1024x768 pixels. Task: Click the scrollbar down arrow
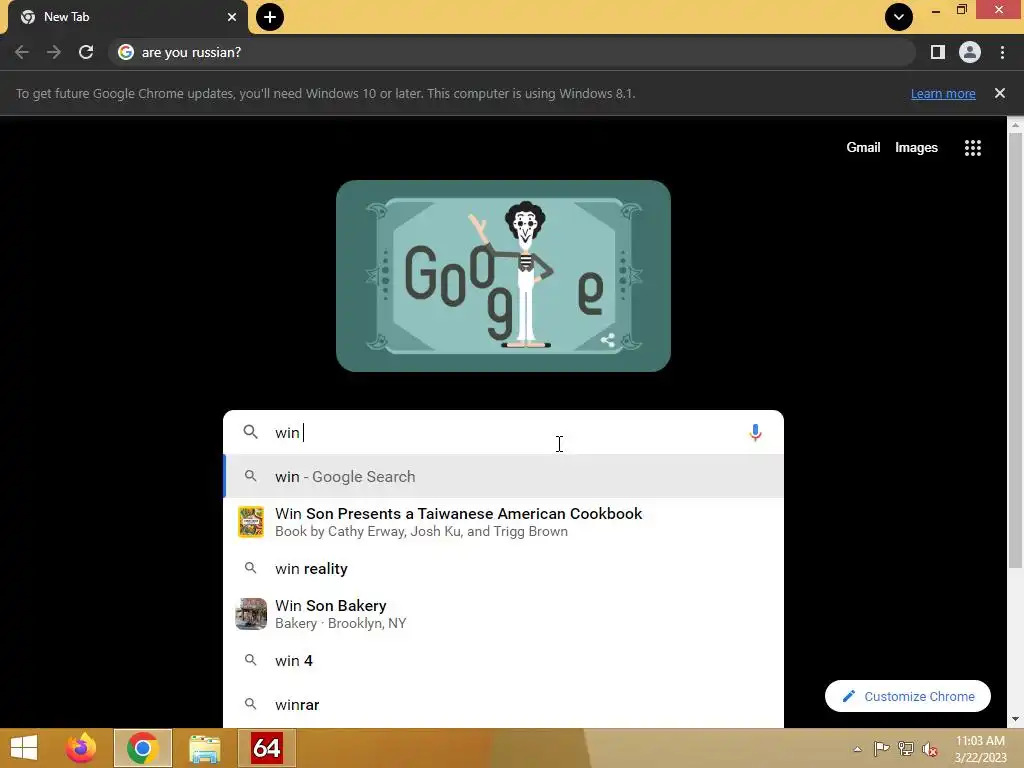coord(1016,719)
